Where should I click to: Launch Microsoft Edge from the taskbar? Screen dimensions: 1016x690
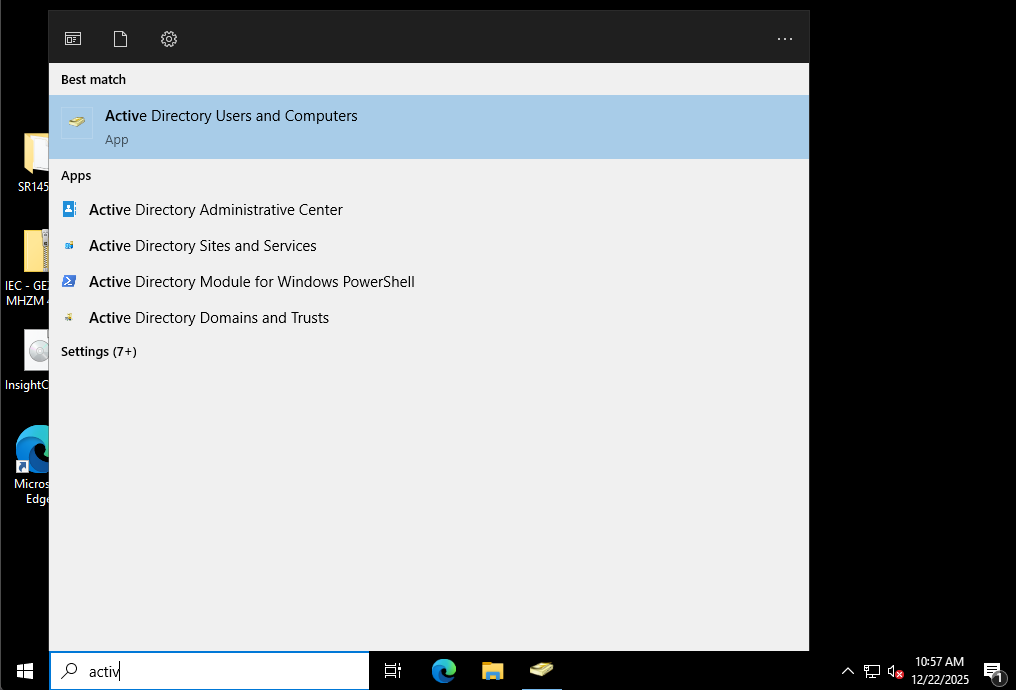coord(444,671)
